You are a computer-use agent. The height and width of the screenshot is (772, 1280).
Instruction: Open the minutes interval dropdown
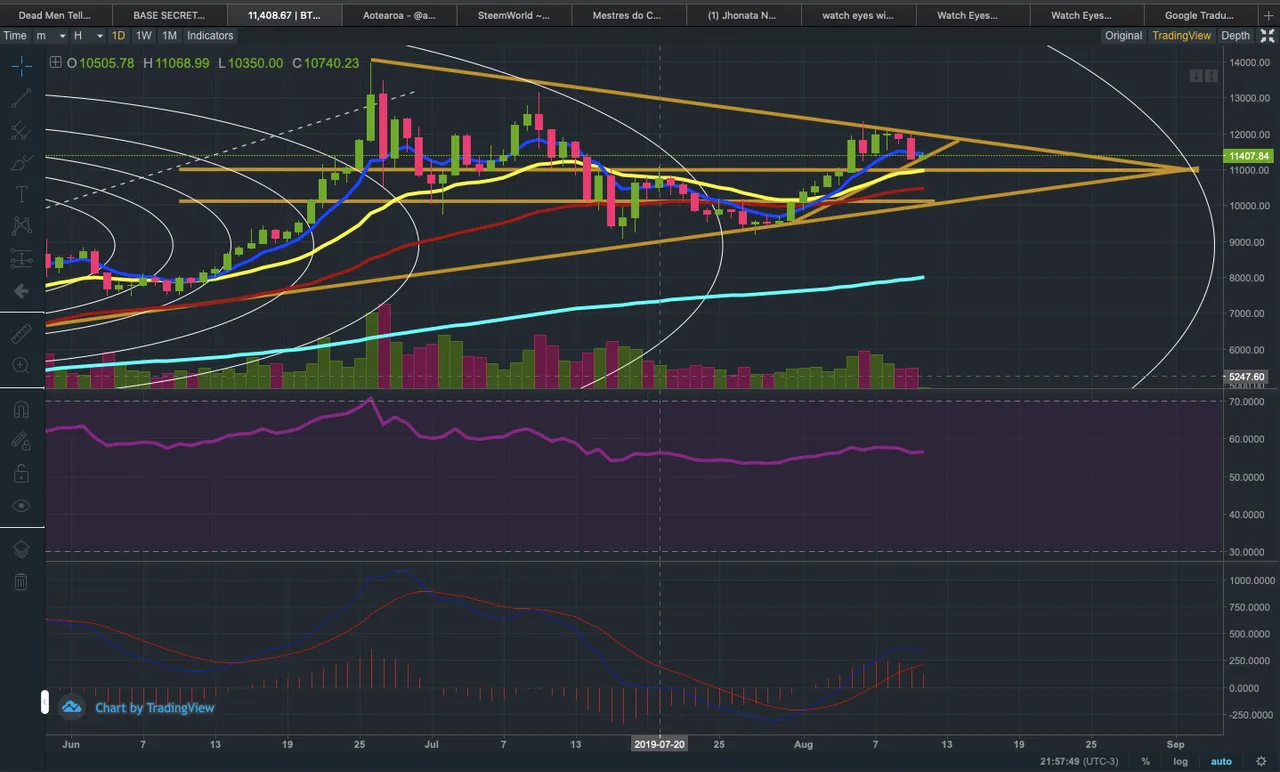[x=50, y=35]
